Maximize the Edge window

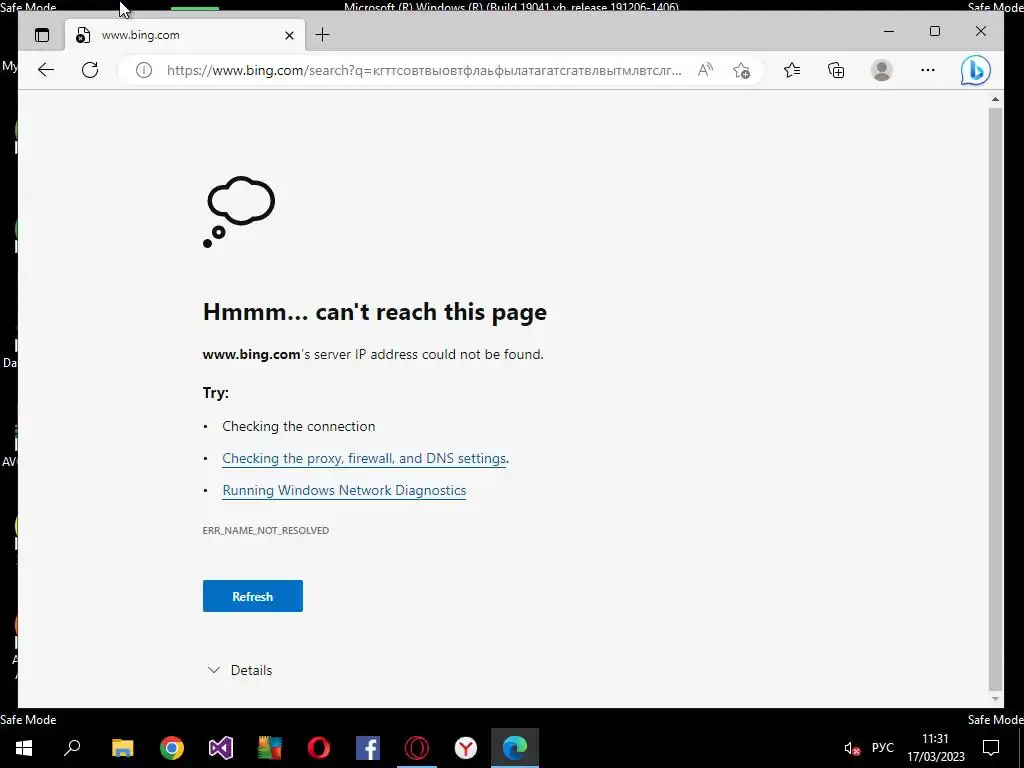pyautogui.click(x=935, y=31)
